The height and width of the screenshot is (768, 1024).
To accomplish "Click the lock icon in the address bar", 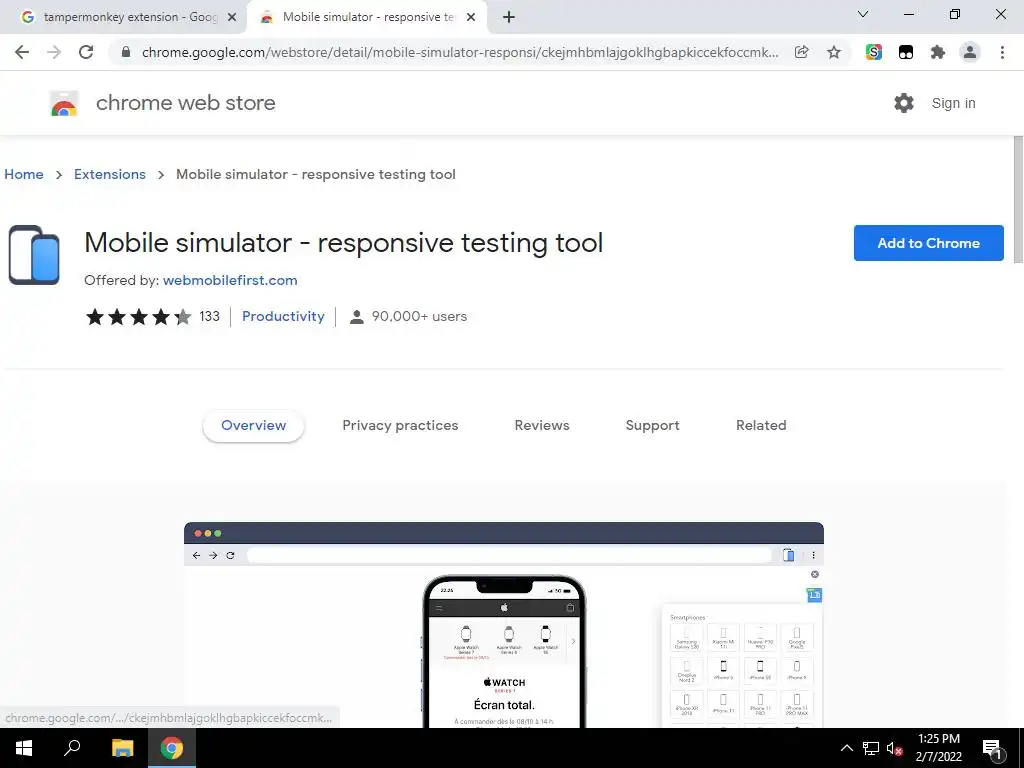I will pos(126,52).
